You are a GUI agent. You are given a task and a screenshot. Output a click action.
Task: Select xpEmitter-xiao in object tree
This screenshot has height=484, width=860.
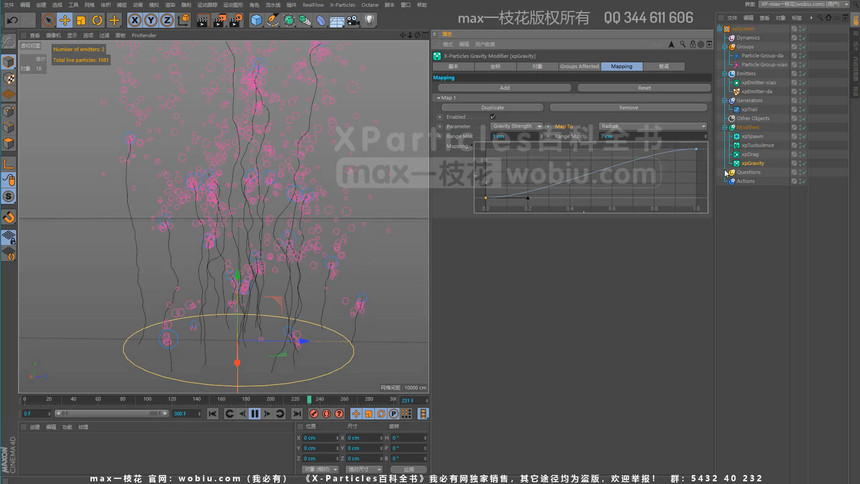tap(759, 82)
